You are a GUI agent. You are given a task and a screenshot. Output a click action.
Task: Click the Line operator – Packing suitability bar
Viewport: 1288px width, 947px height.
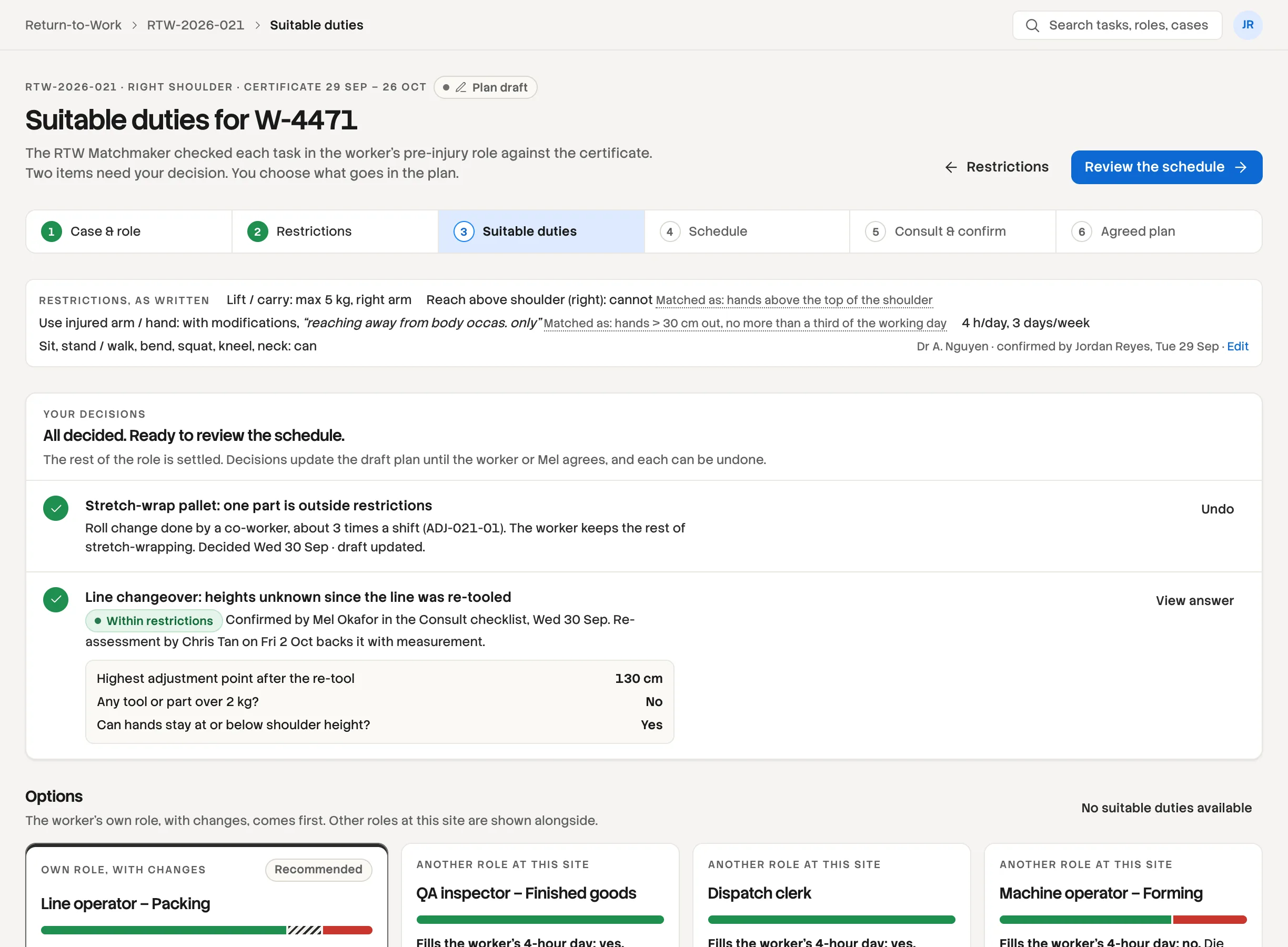(206, 930)
